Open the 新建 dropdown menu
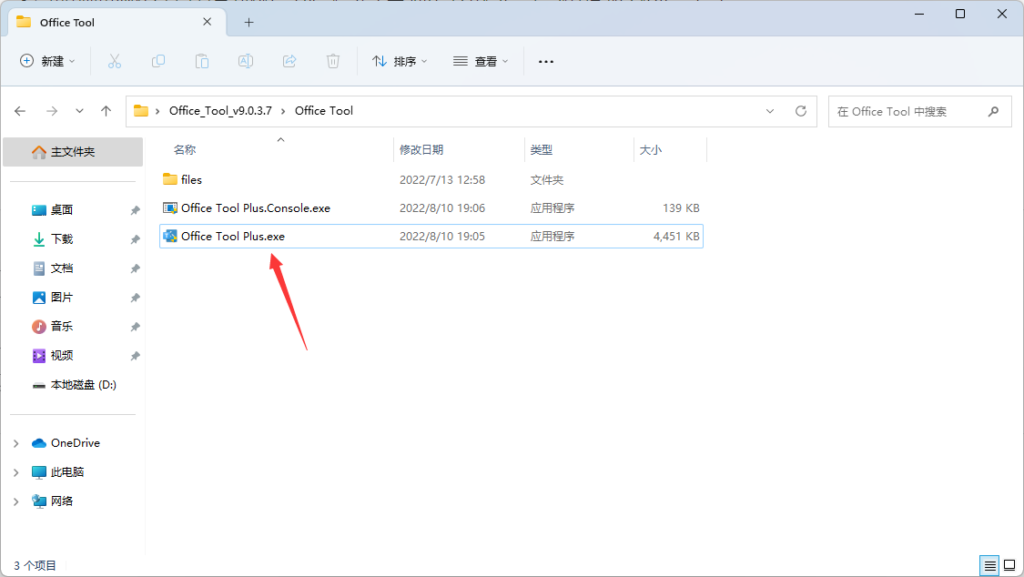This screenshot has width=1024, height=577. pos(47,61)
